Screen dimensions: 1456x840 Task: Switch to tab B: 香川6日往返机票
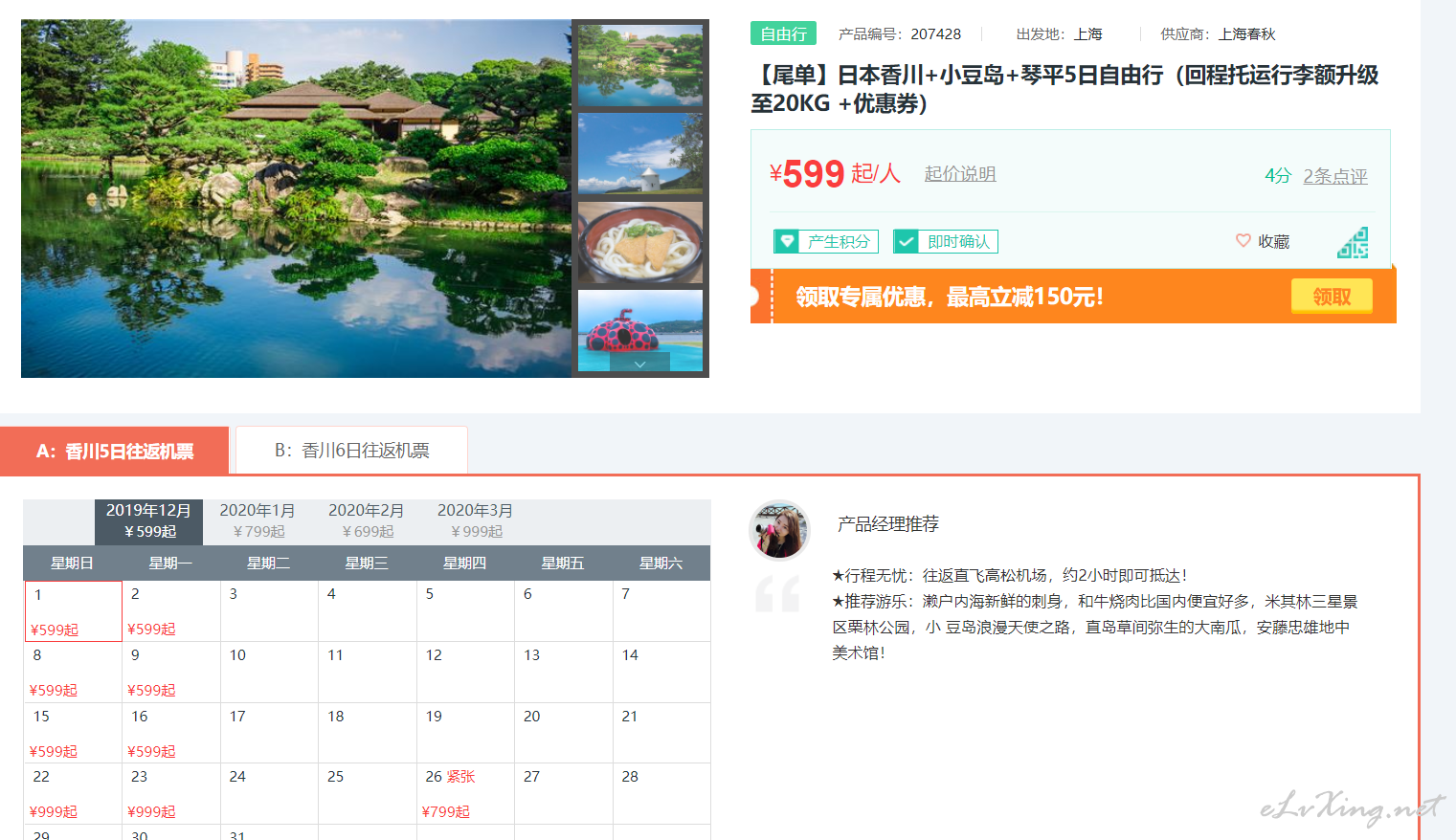point(351,451)
